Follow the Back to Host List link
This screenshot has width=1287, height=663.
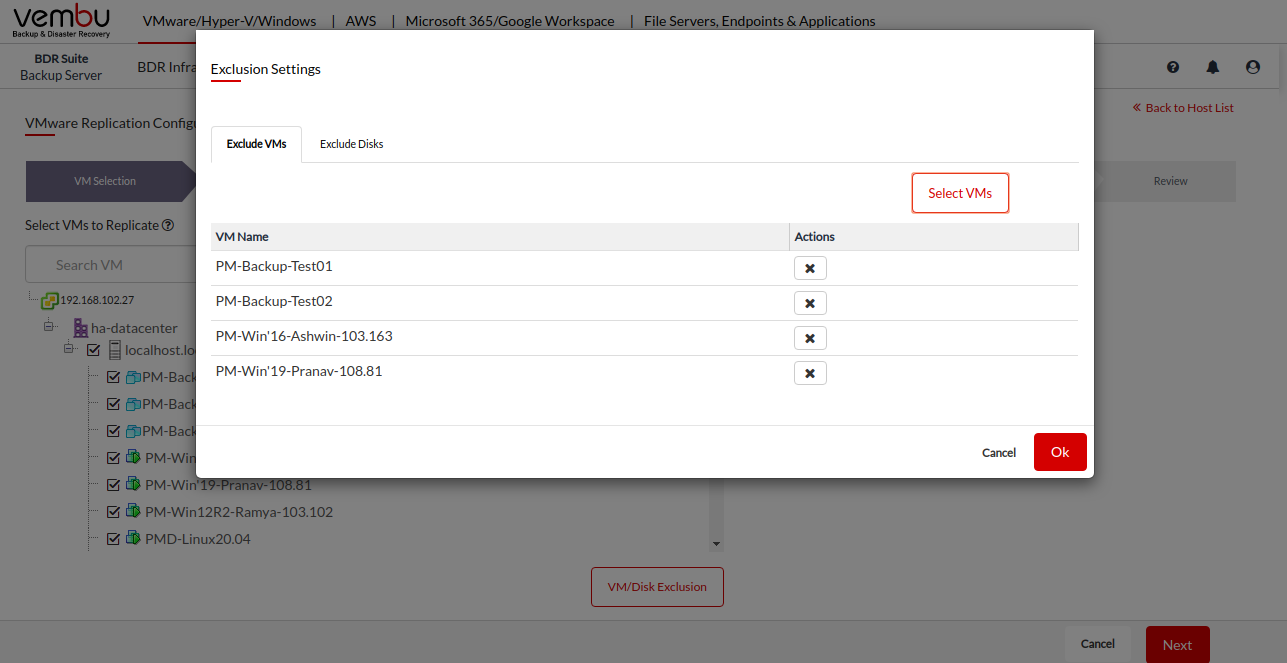pyautogui.click(x=1183, y=108)
